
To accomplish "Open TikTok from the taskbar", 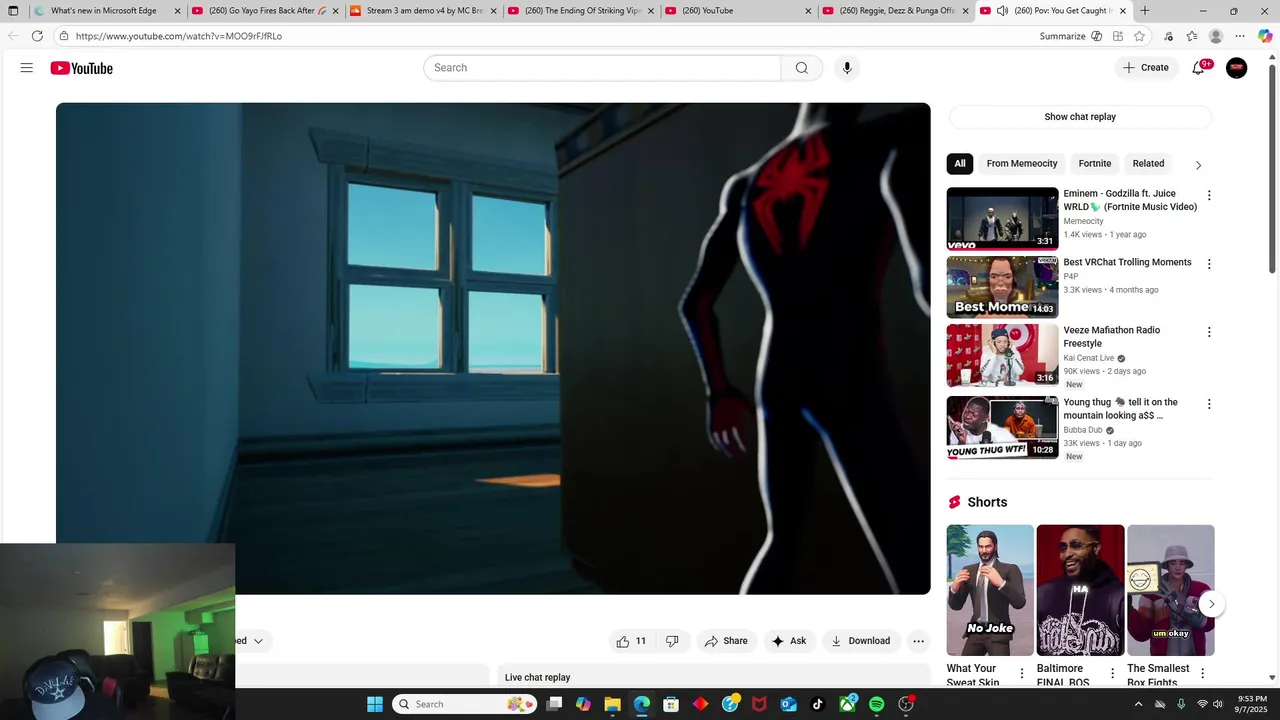I will coord(818,704).
